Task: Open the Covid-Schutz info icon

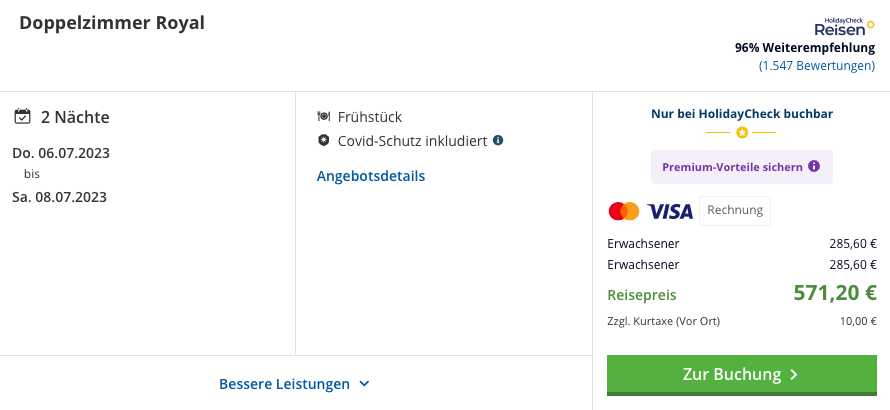Action: click(498, 140)
